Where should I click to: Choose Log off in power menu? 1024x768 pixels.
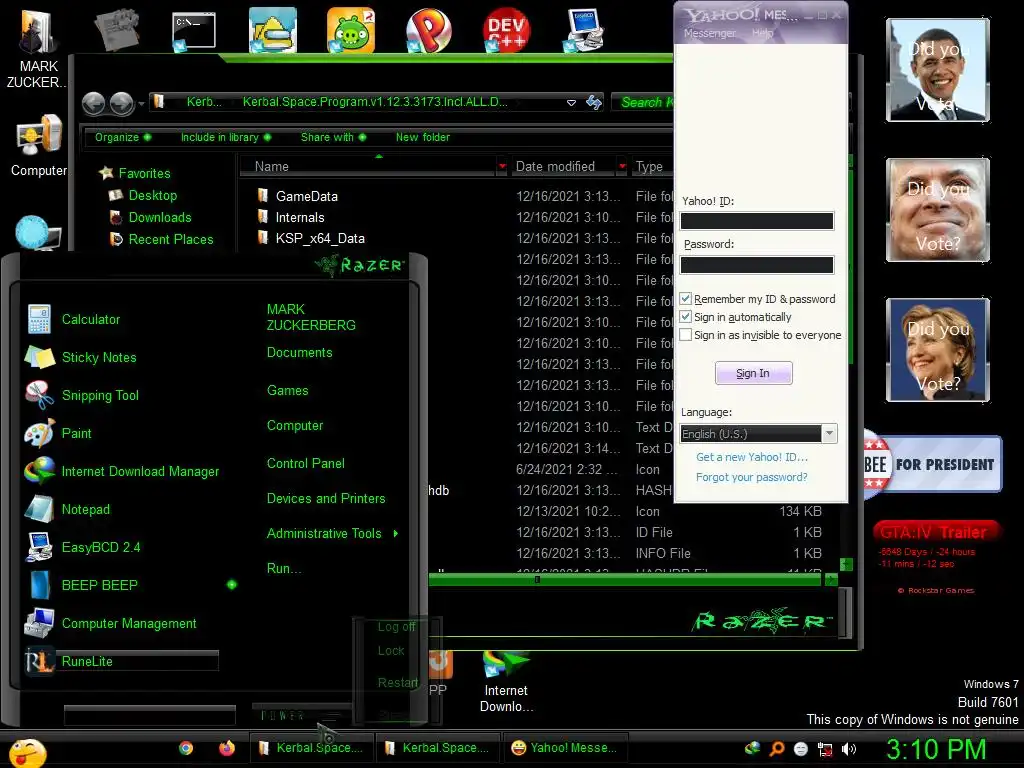click(x=396, y=627)
